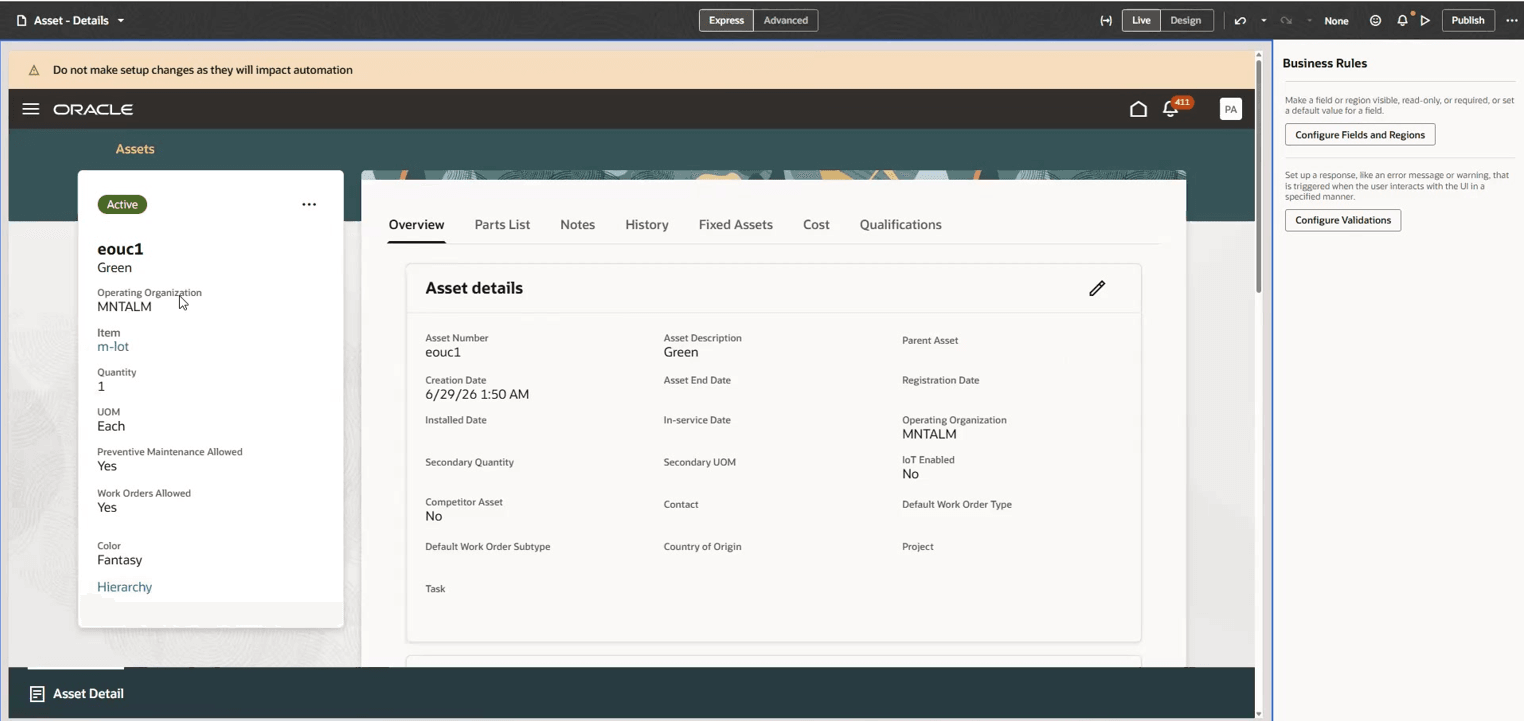Click the Active status badge
This screenshot has height=721, width=1524.
(122, 205)
